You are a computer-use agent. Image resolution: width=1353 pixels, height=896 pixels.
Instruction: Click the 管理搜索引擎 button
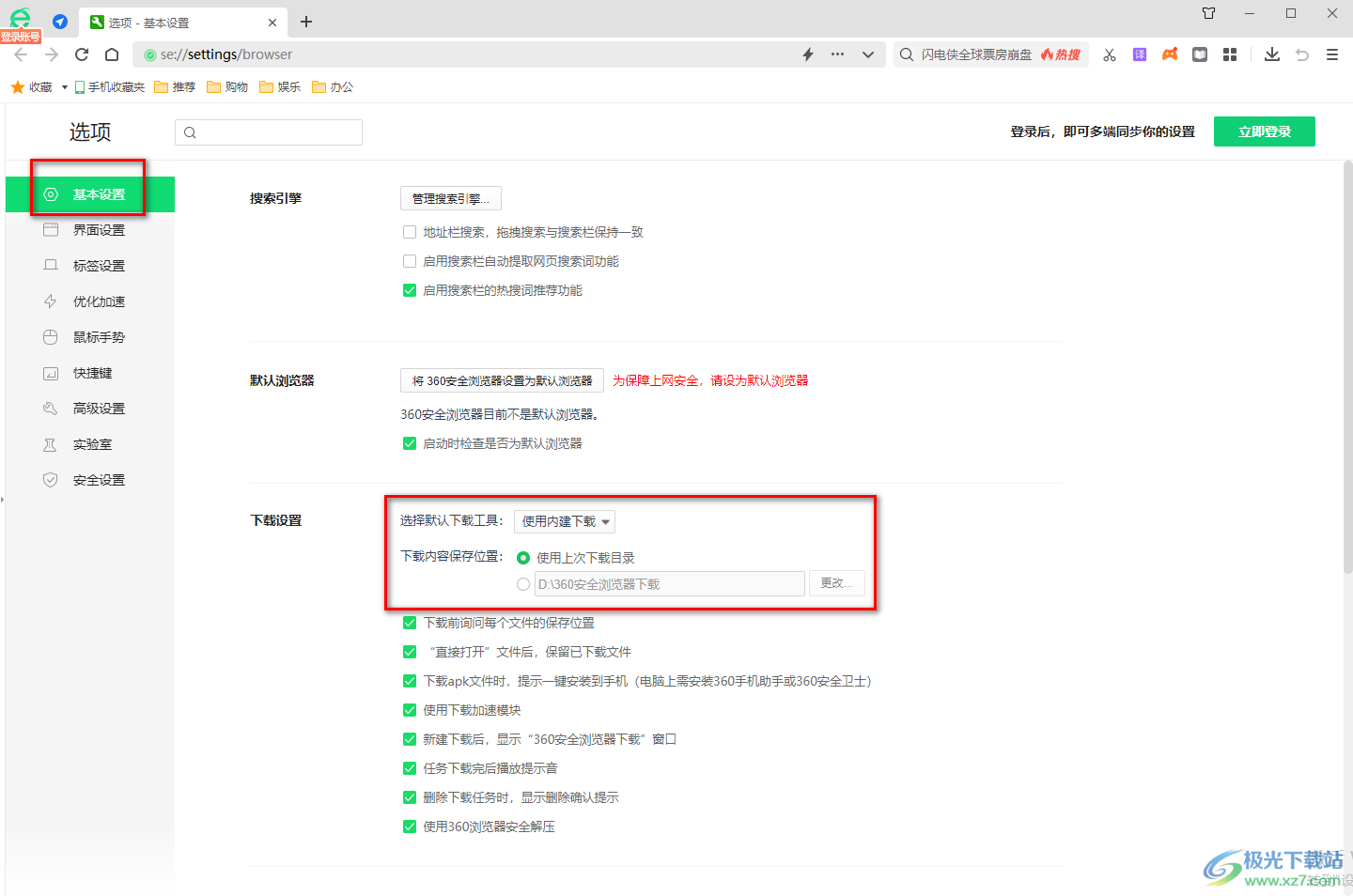click(x=451, y=198)
